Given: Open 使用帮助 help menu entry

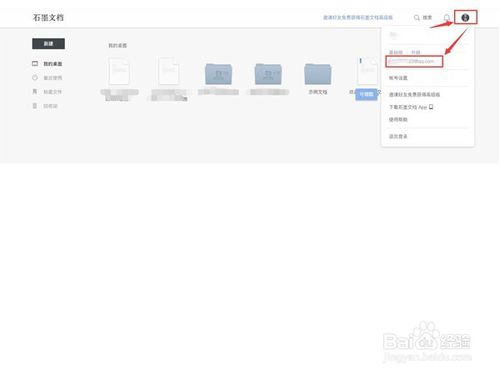Looking at the screenshot, I should [x=398, y=119].
